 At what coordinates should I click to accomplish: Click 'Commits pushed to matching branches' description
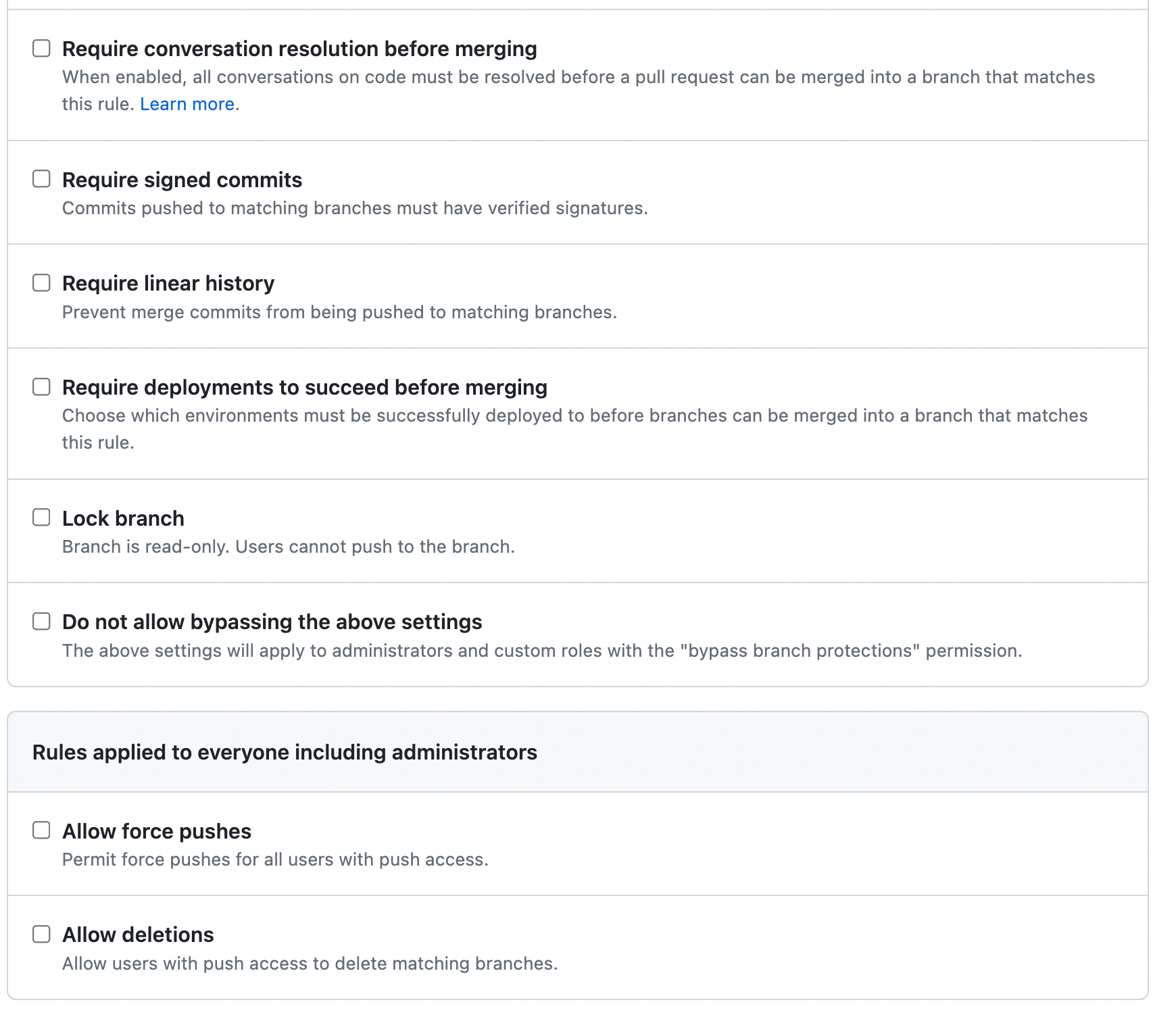point(355,208)
